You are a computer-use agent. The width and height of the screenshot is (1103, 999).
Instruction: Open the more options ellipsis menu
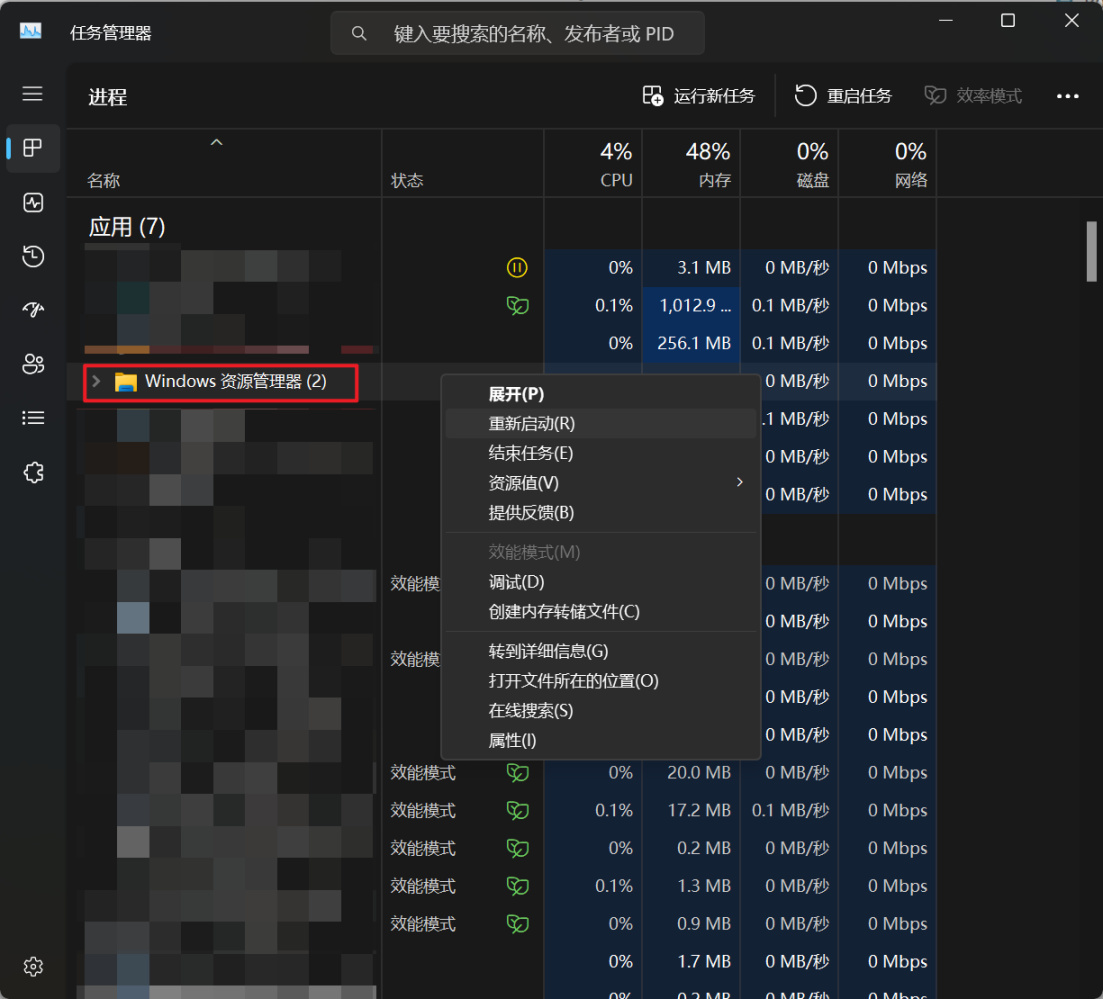1067,96
